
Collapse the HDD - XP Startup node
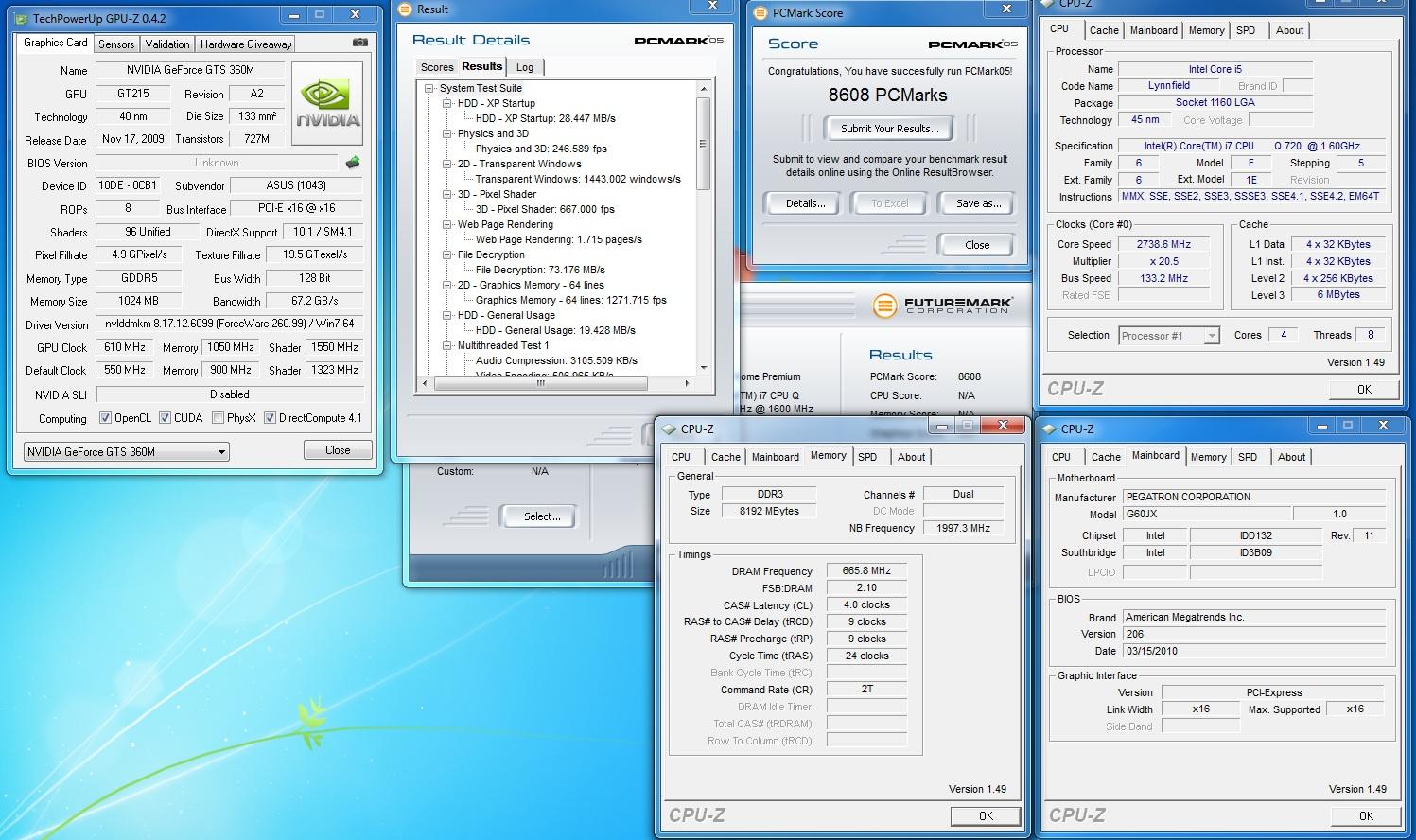coord(447,103)
